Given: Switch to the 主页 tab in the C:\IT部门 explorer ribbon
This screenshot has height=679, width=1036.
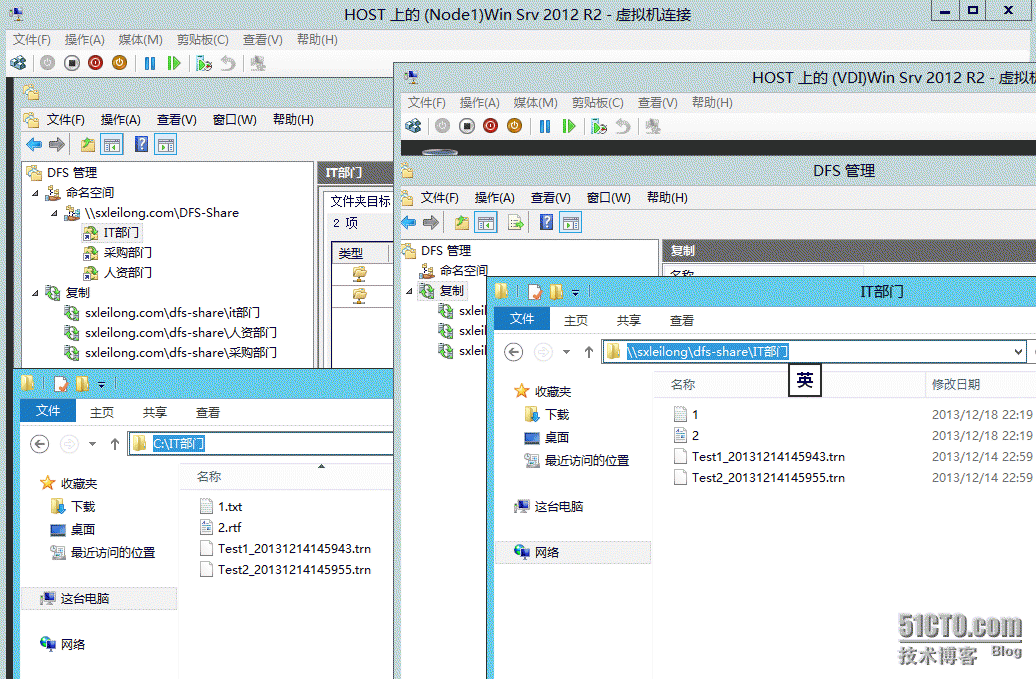Looking at the screenshot, I should tap(102, 412).
